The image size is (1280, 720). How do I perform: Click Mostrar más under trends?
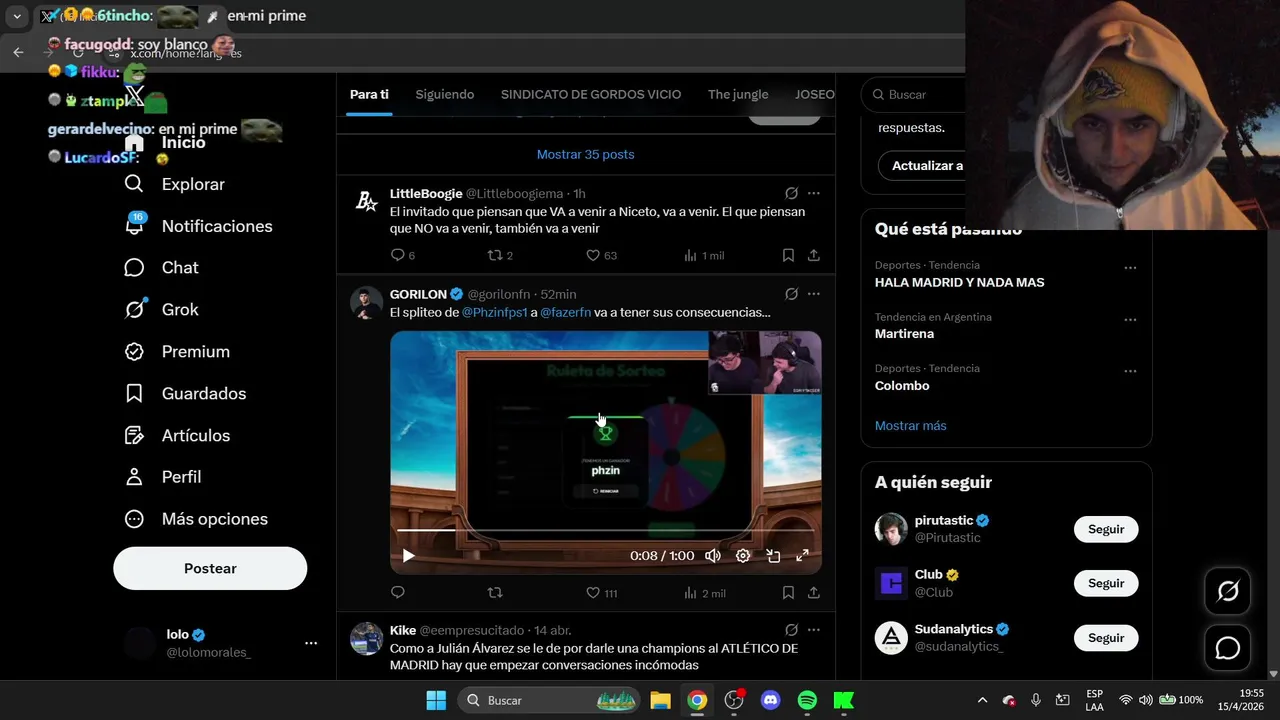click(x=910, y=425)
